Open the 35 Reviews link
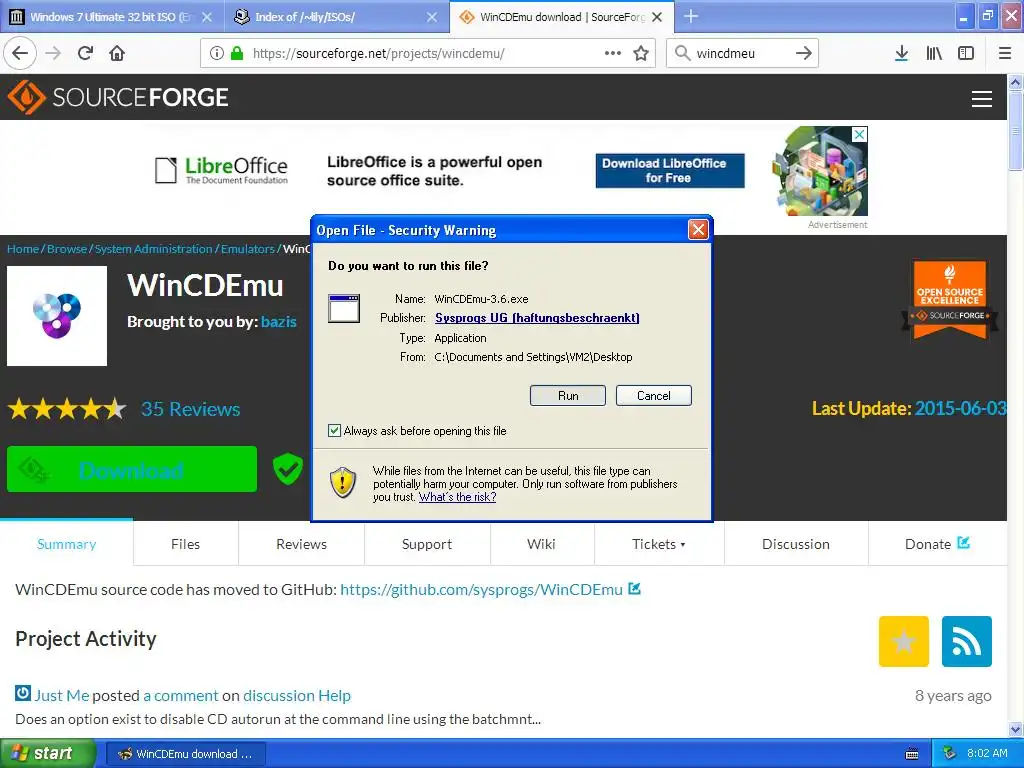The width and height of the screenshot is (1024, 768). (191, 409)
